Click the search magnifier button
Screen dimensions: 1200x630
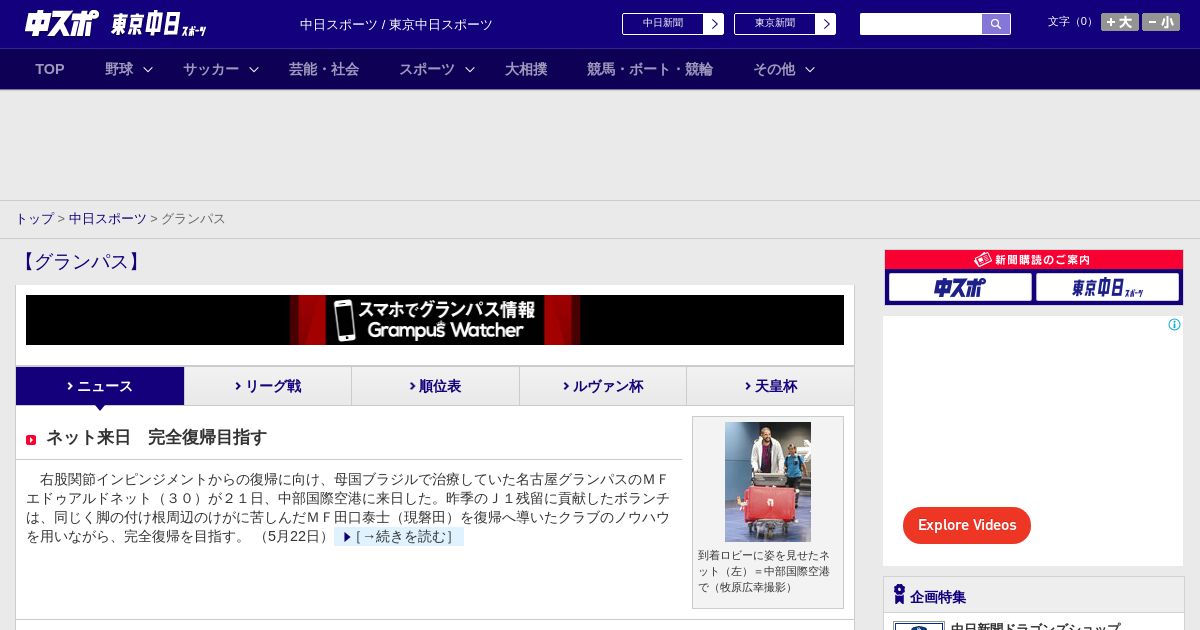coord(996,24)
